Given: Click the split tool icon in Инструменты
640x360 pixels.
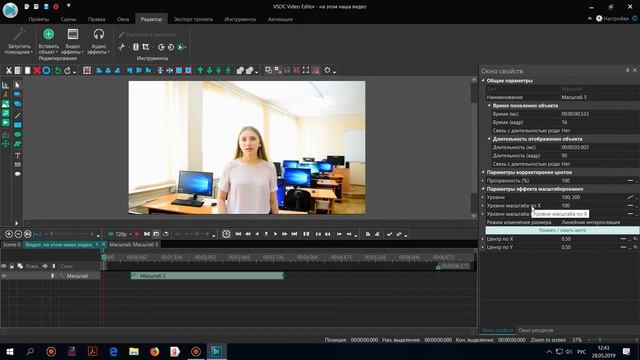Looking at the screenshot, I should (136, 47).
